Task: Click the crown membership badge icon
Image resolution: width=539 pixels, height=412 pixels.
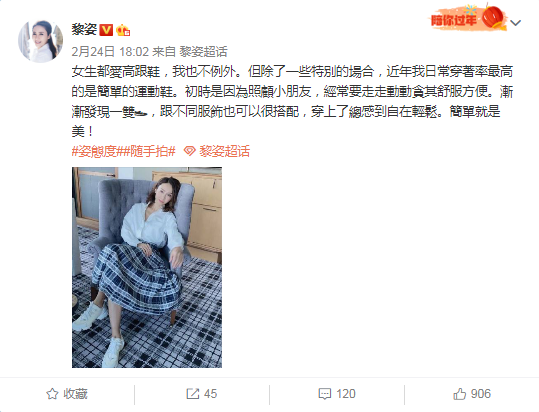Action: click(x=123, y=30)
